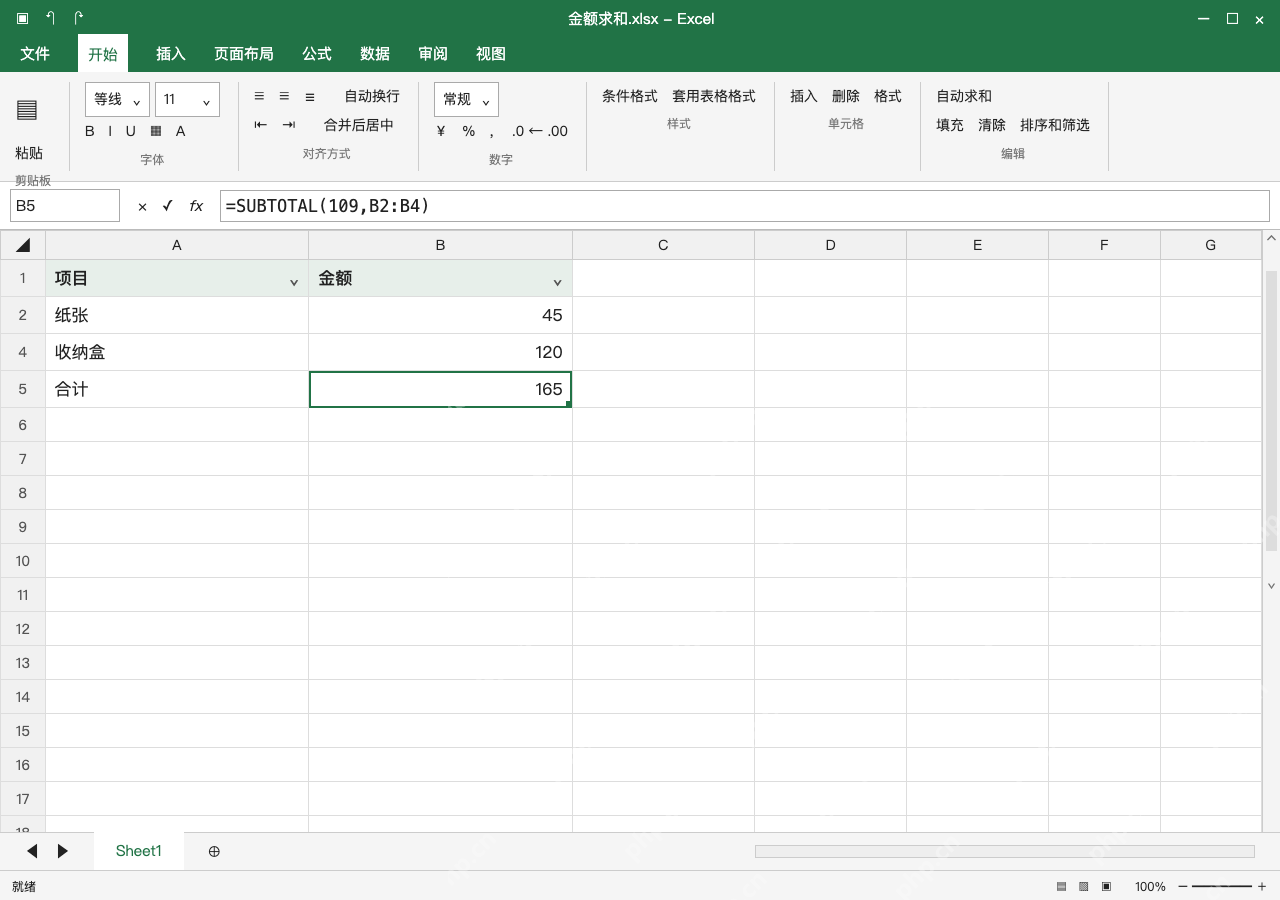The width and height of the screenshot is (1280, 900).
Task: Add a new sheet with plus icon
Action: (x=214, y=851)
